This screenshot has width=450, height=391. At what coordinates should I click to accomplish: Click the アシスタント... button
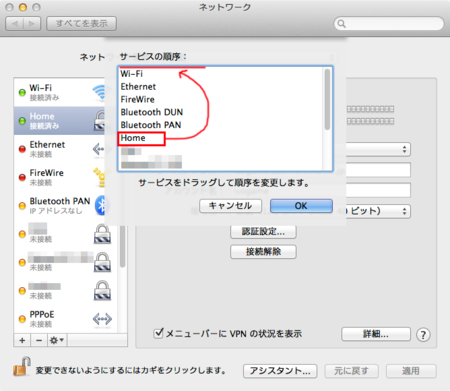click(280, 371)
